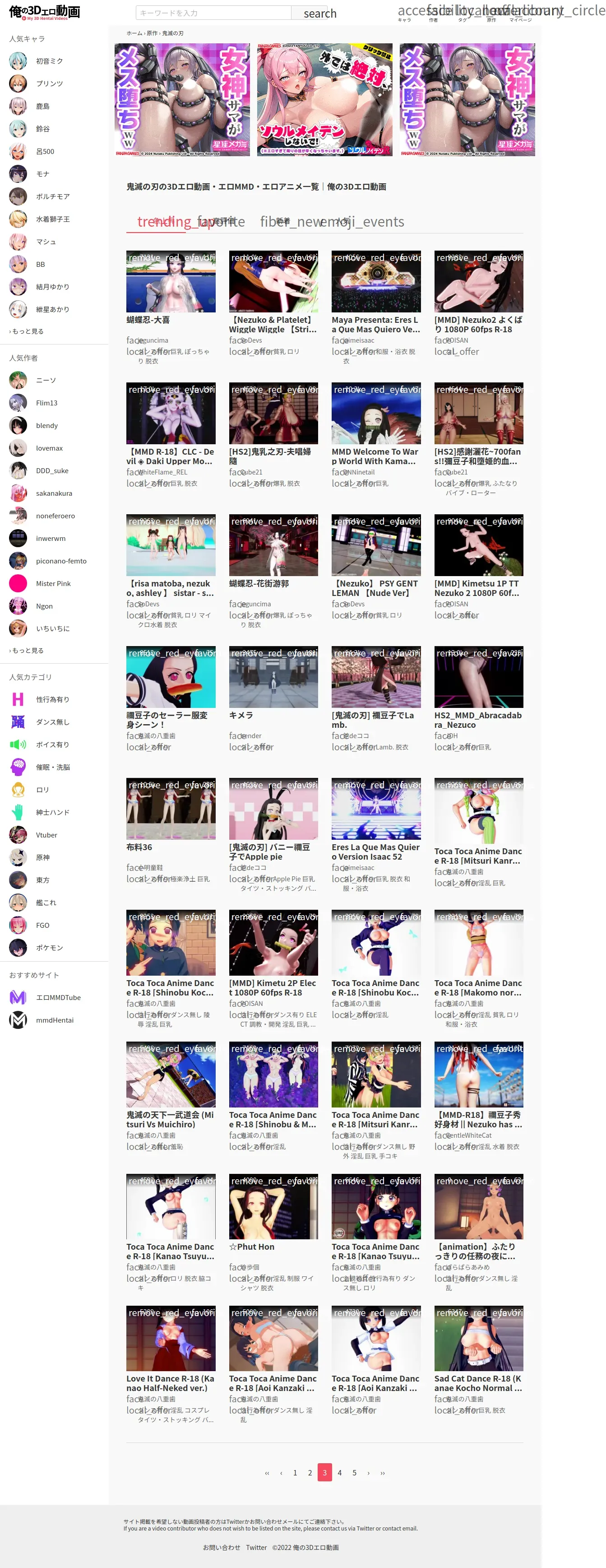606x1568 pixels.
Task: Click the ホーム breadcrumb link
Action: click(134, 33)
